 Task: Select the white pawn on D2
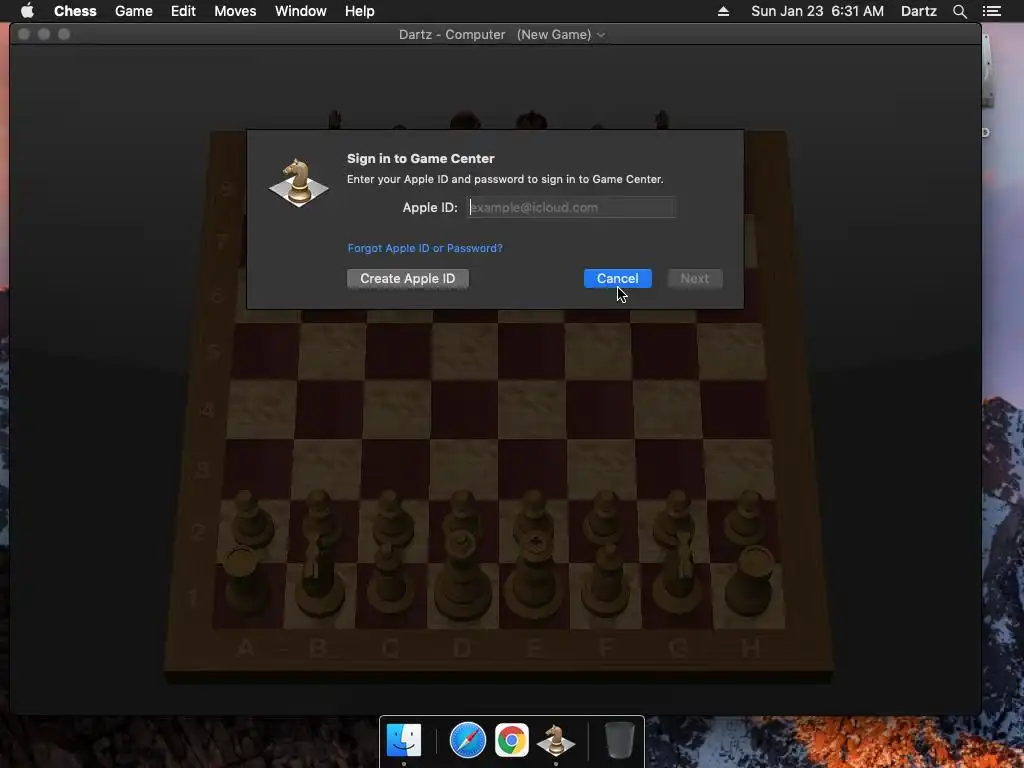[x=464, y=515]
